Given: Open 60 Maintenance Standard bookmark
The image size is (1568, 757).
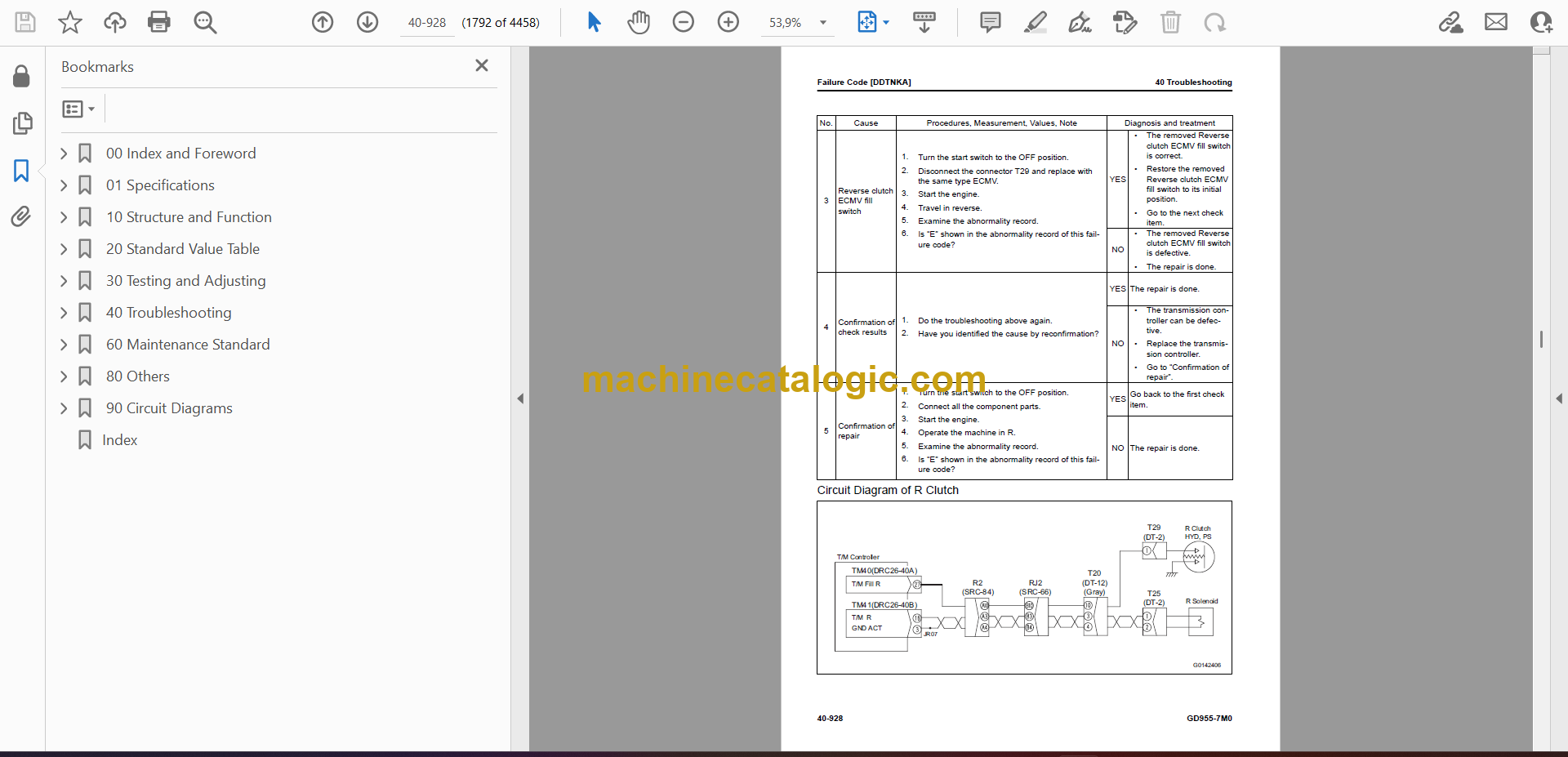Looking at the screenshot, I should click(188, 345).
